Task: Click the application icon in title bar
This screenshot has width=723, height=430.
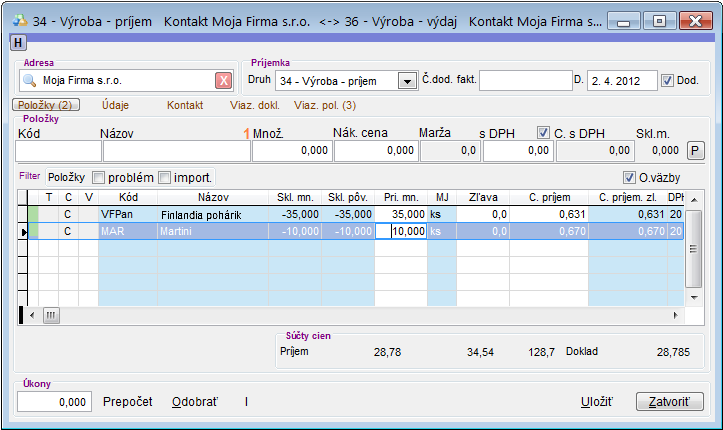Action: [17, 19]
